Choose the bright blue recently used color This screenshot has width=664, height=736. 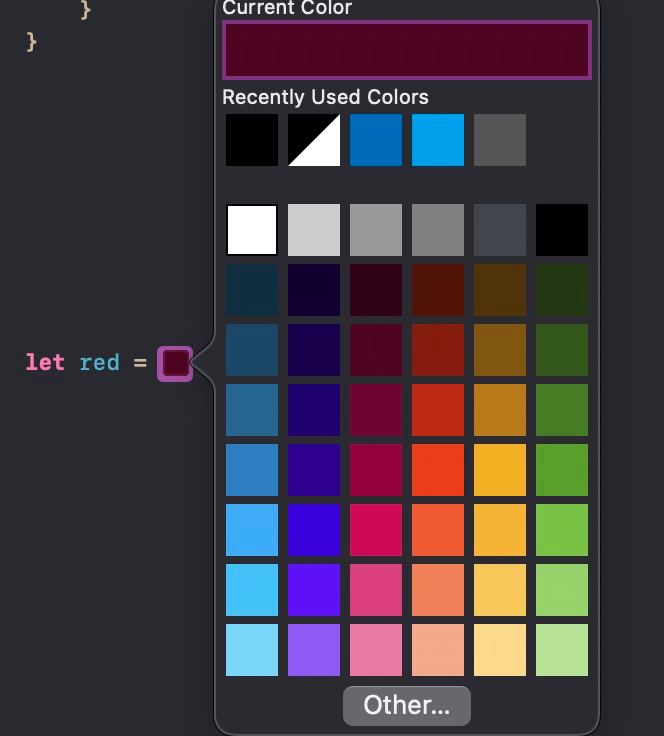(x=438, y=140)
